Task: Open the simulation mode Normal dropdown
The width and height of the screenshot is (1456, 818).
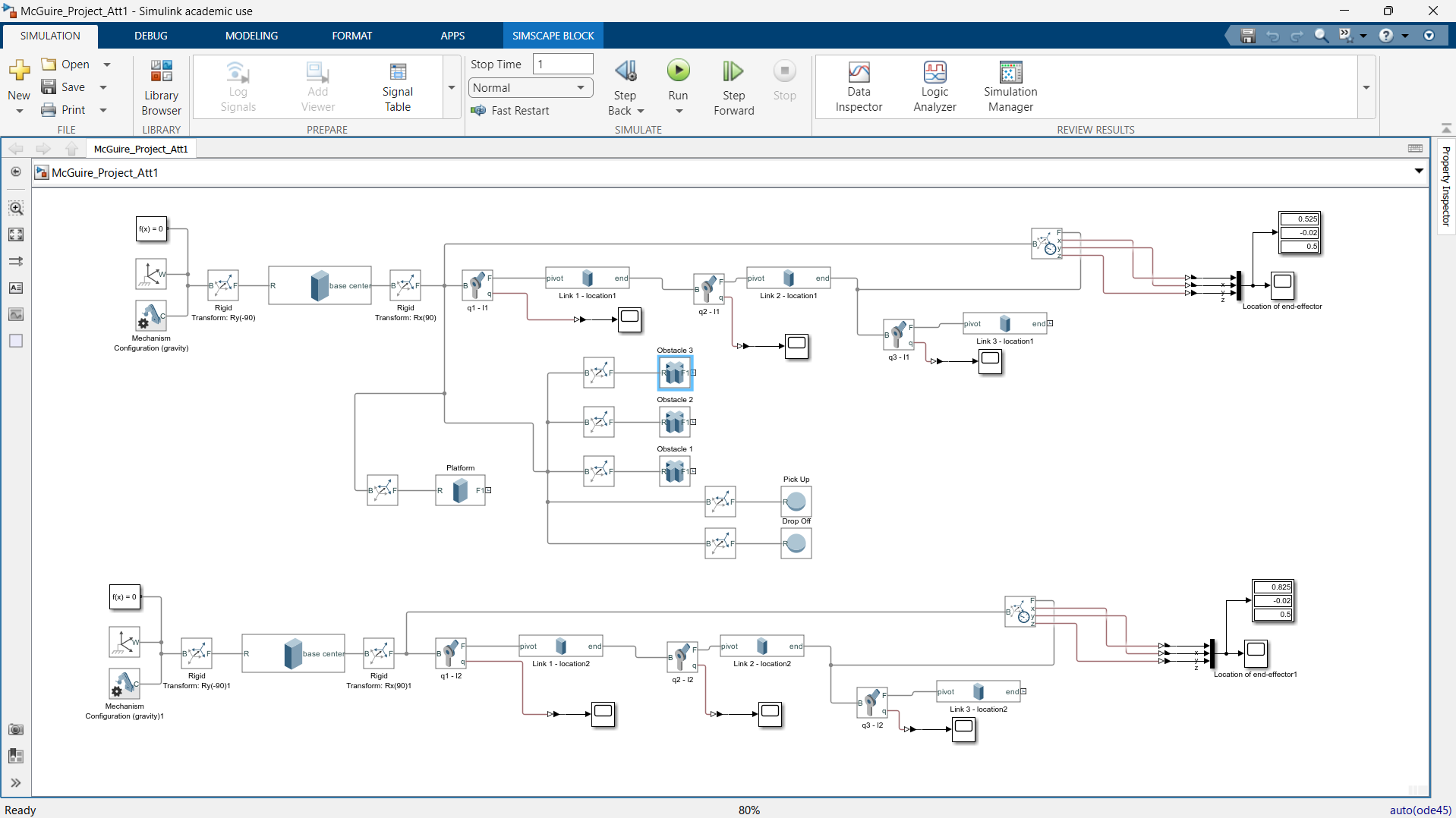Action: (x=530, y=88)
